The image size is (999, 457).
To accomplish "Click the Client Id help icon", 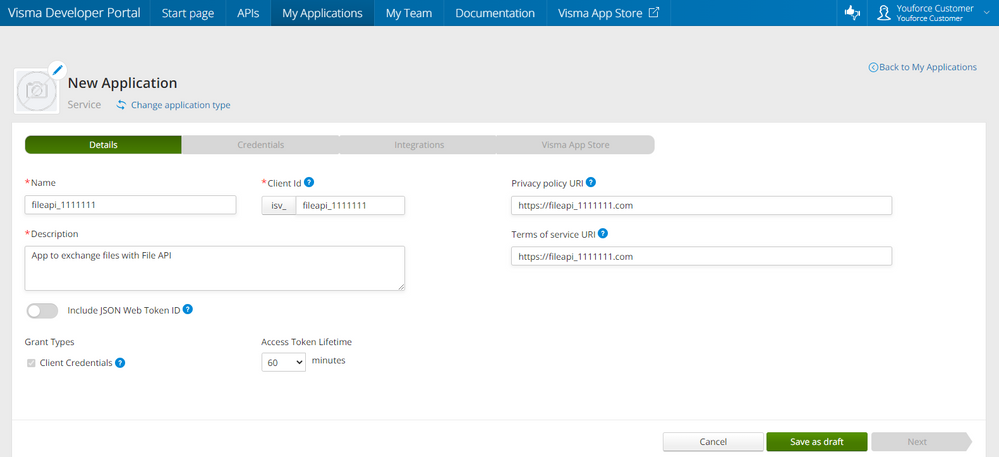I will point(309,183).
